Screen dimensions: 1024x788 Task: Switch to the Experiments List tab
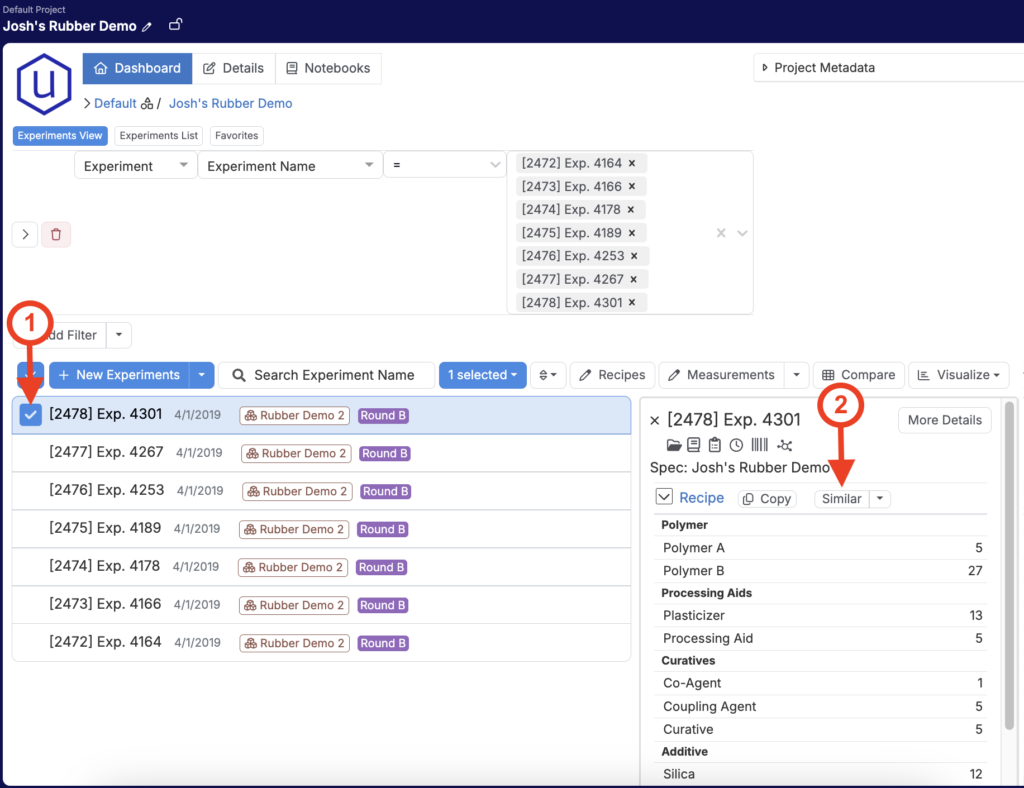159,136
